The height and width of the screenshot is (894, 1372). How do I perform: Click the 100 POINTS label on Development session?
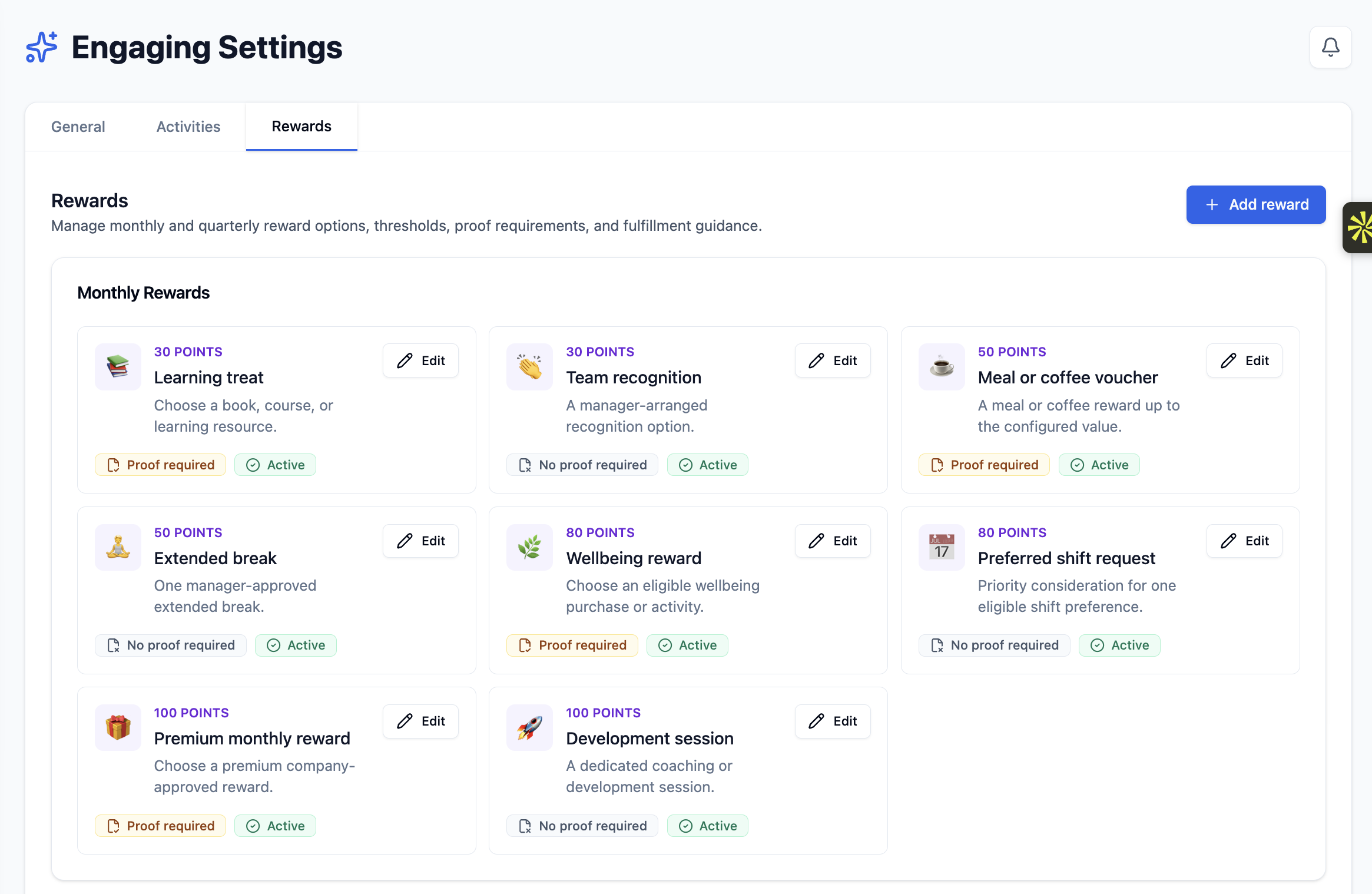tap(603, 713)
